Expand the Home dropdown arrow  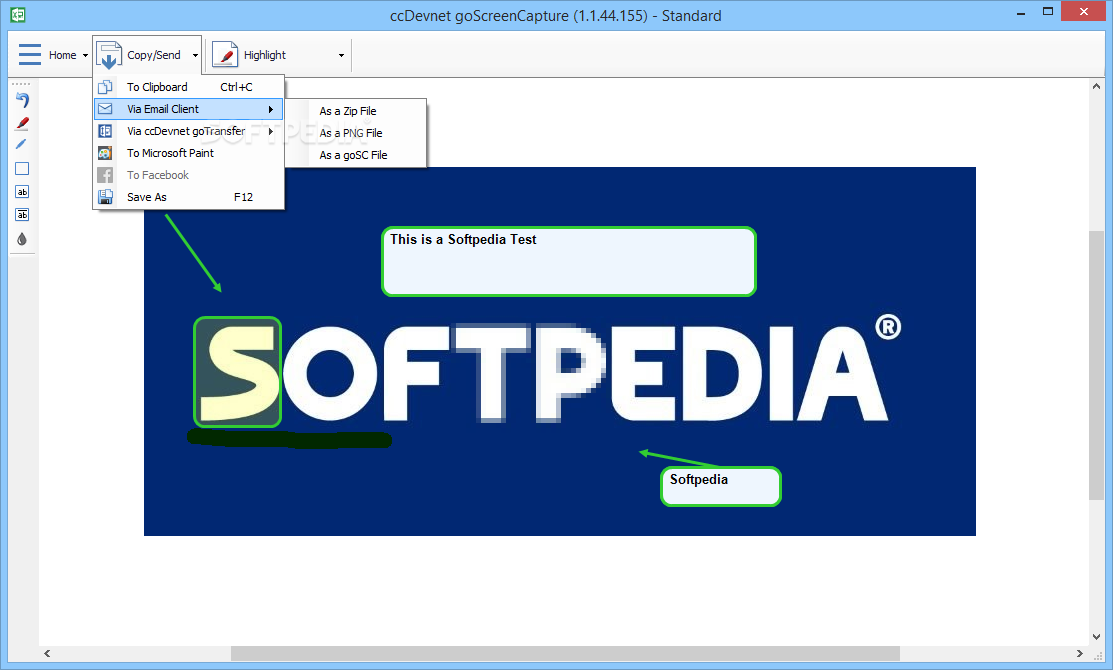[x=85, y=55]
